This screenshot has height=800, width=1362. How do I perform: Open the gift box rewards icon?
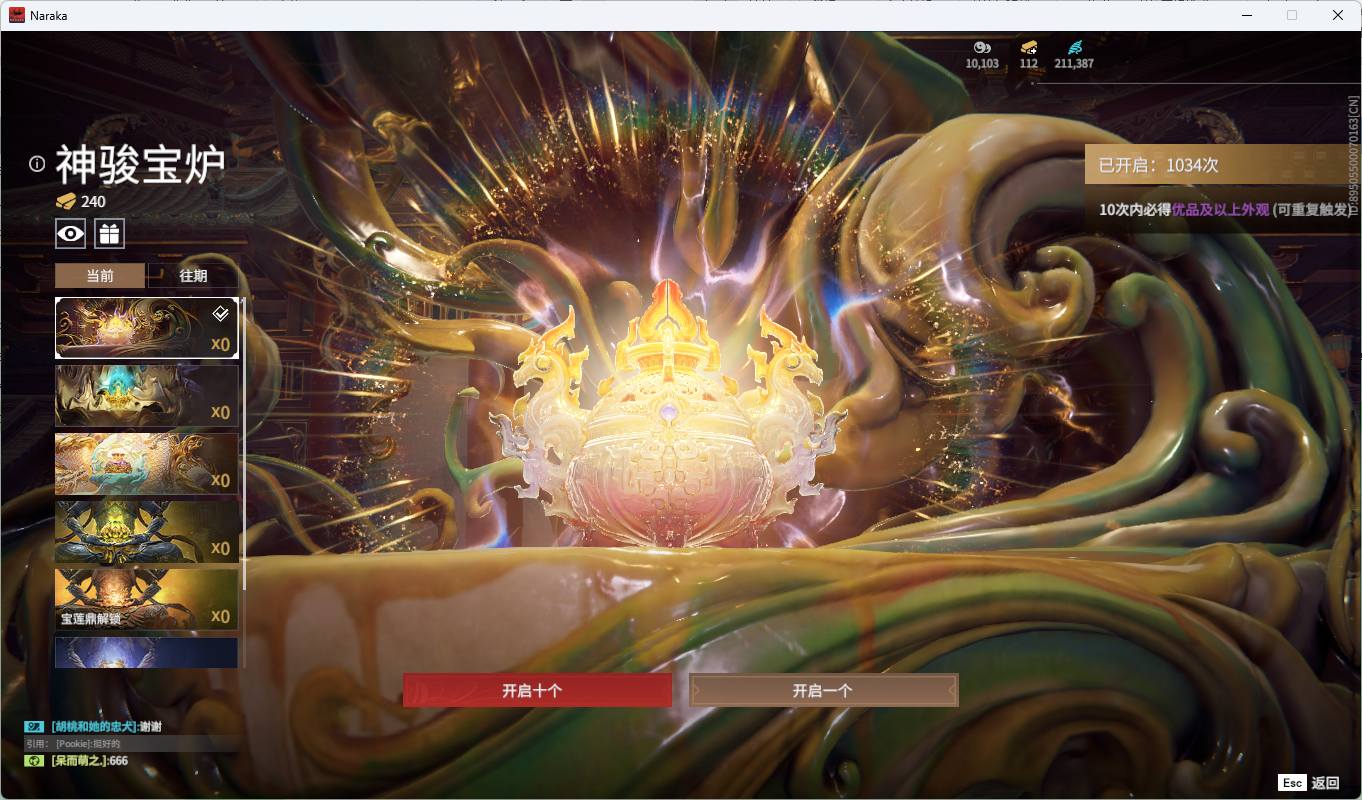109,234
